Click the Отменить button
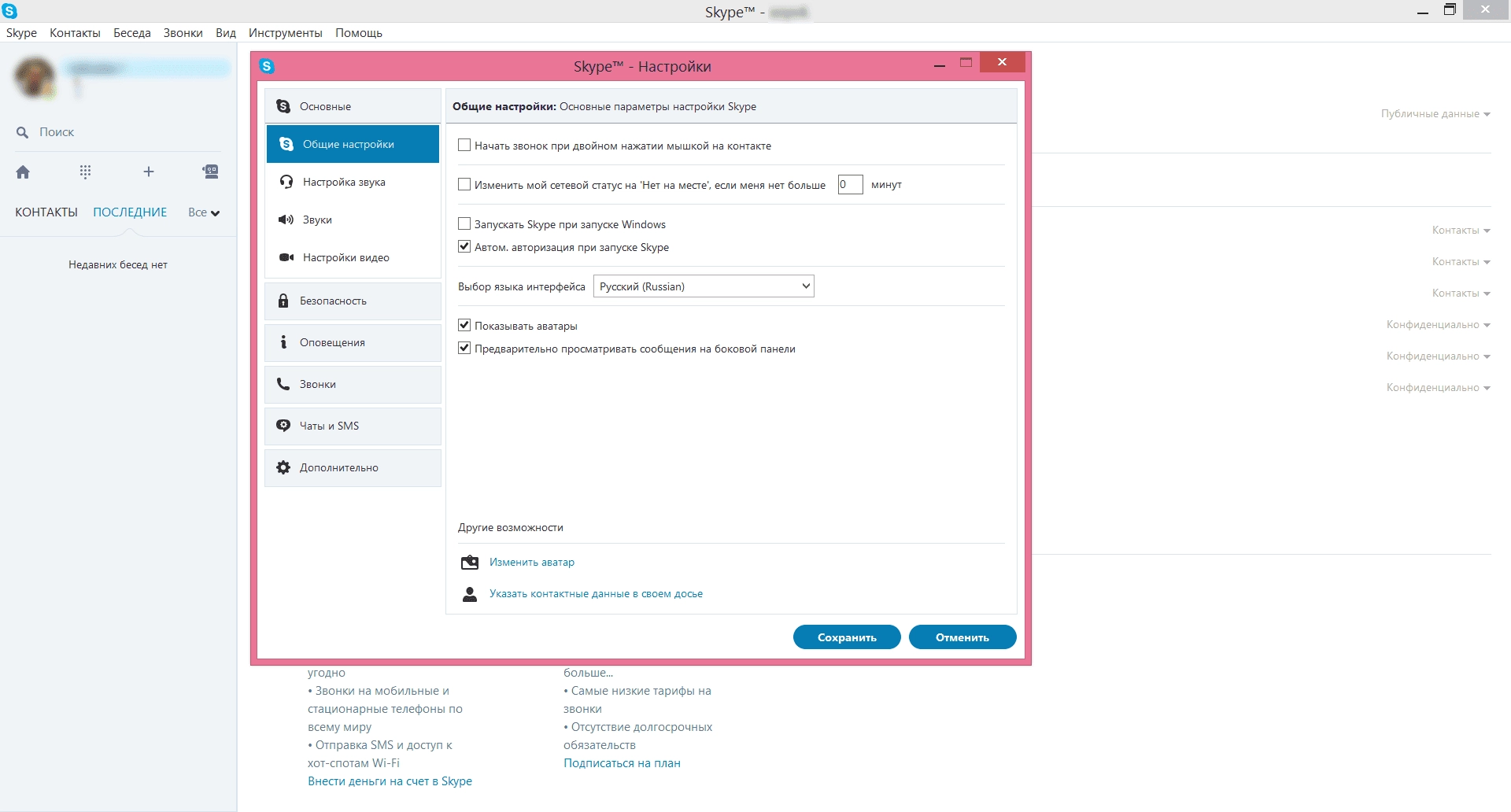Viewport: 1511px width, 812px height. (x=962, y=637)
